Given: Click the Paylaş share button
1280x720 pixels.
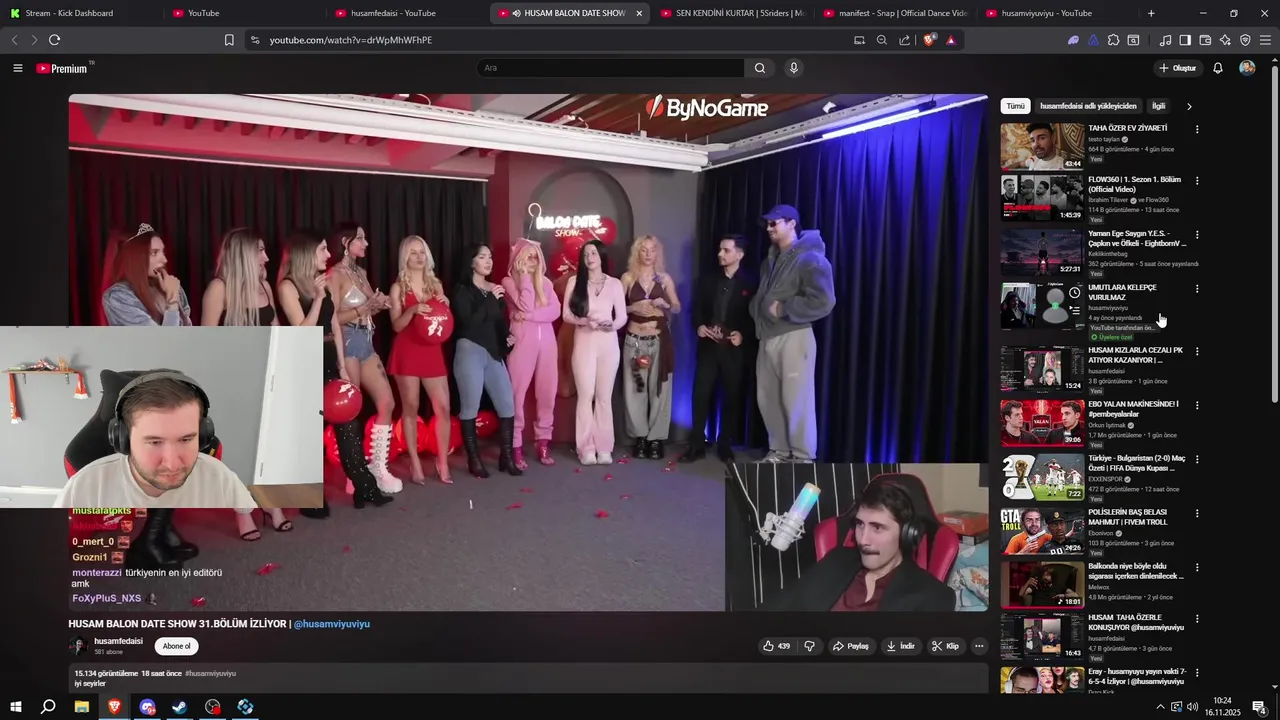Looking at the screenshot, I should tap(851, 646).
